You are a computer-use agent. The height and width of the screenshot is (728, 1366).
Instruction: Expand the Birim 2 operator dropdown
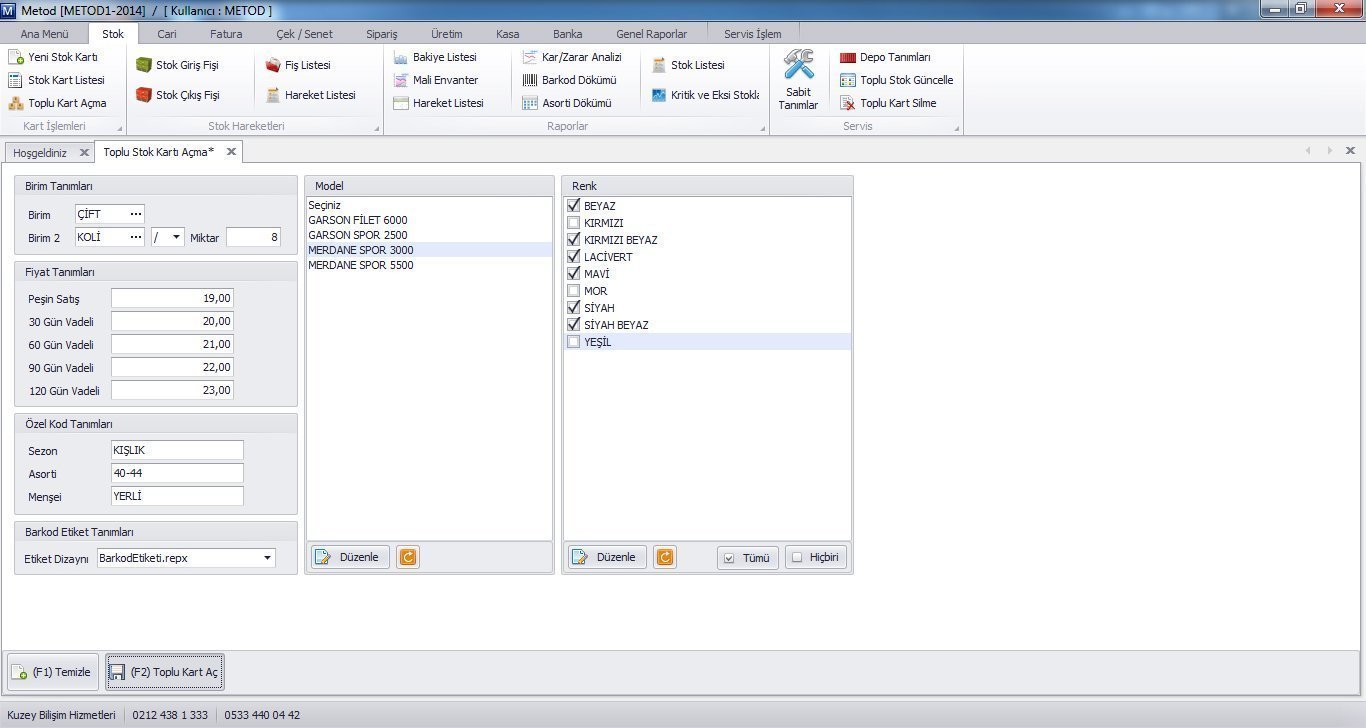pyautogui.click(x=177, y=237)
